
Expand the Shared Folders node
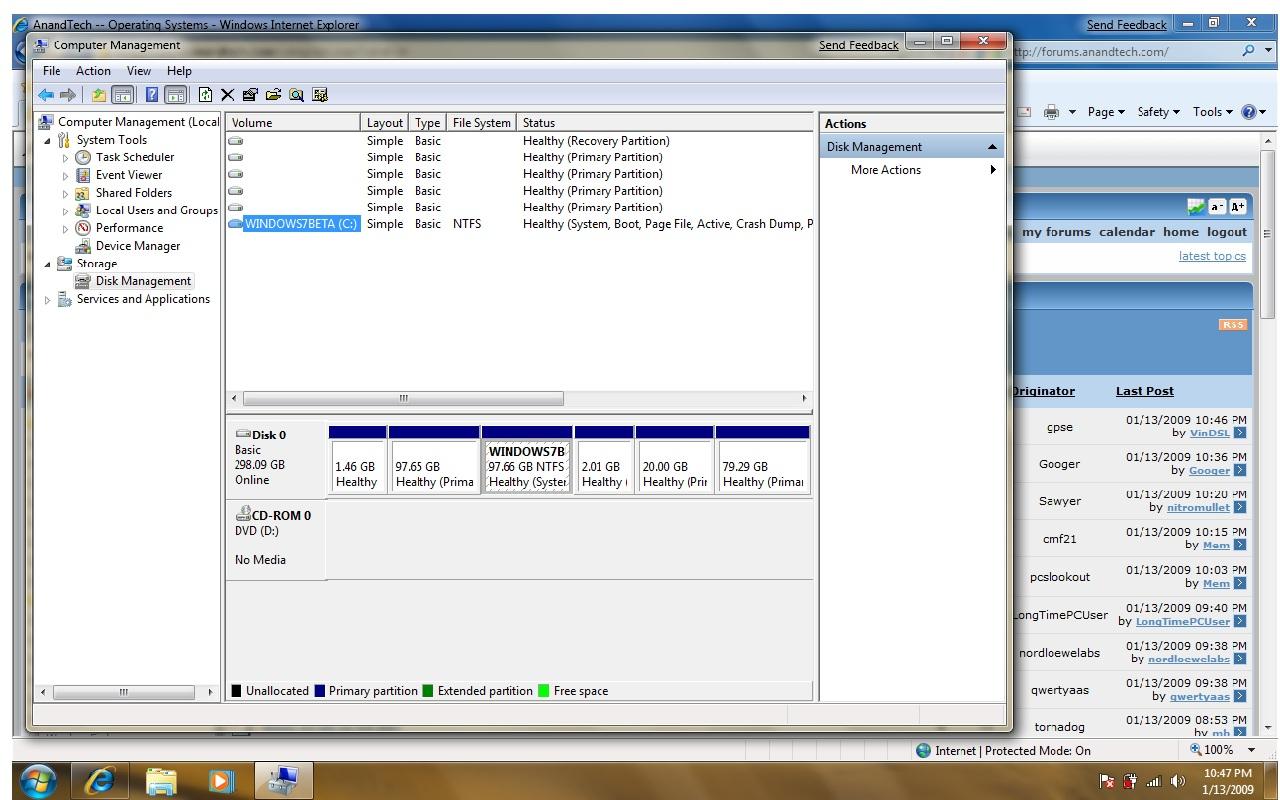pyautogui.click(x=66, y=194)
